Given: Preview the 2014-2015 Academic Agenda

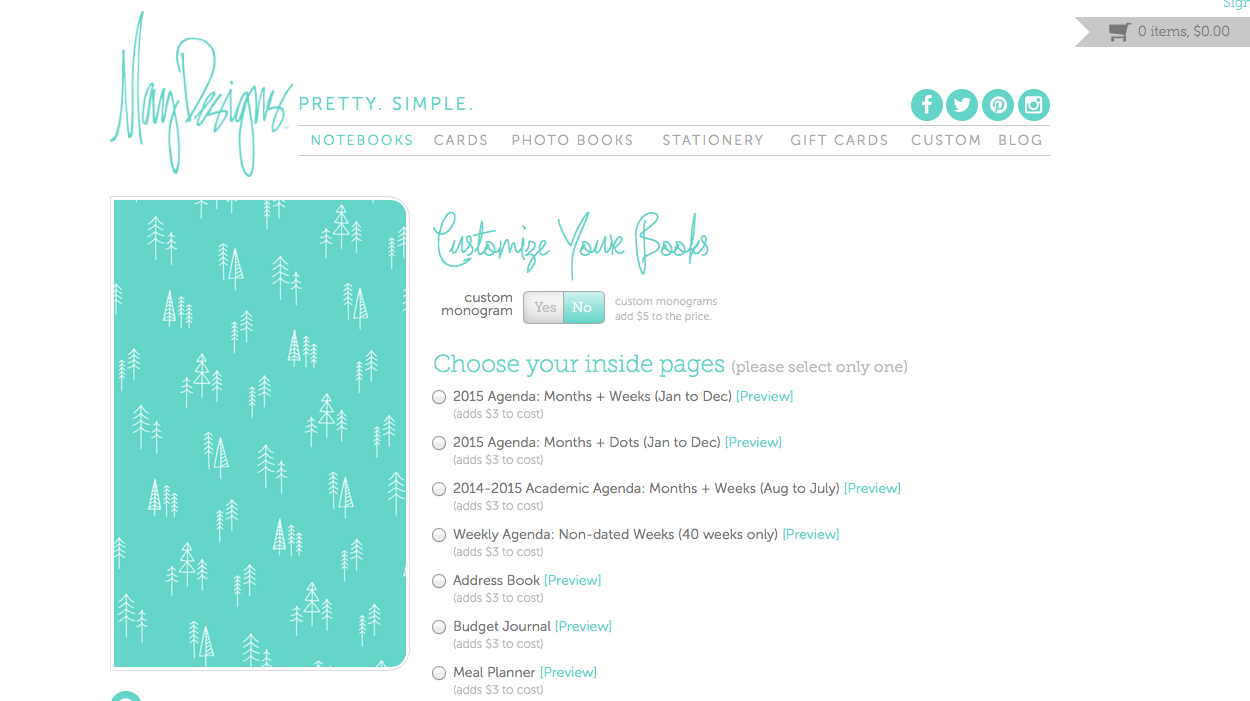Looking at the screenshot, I should click(x=872, y=489).
